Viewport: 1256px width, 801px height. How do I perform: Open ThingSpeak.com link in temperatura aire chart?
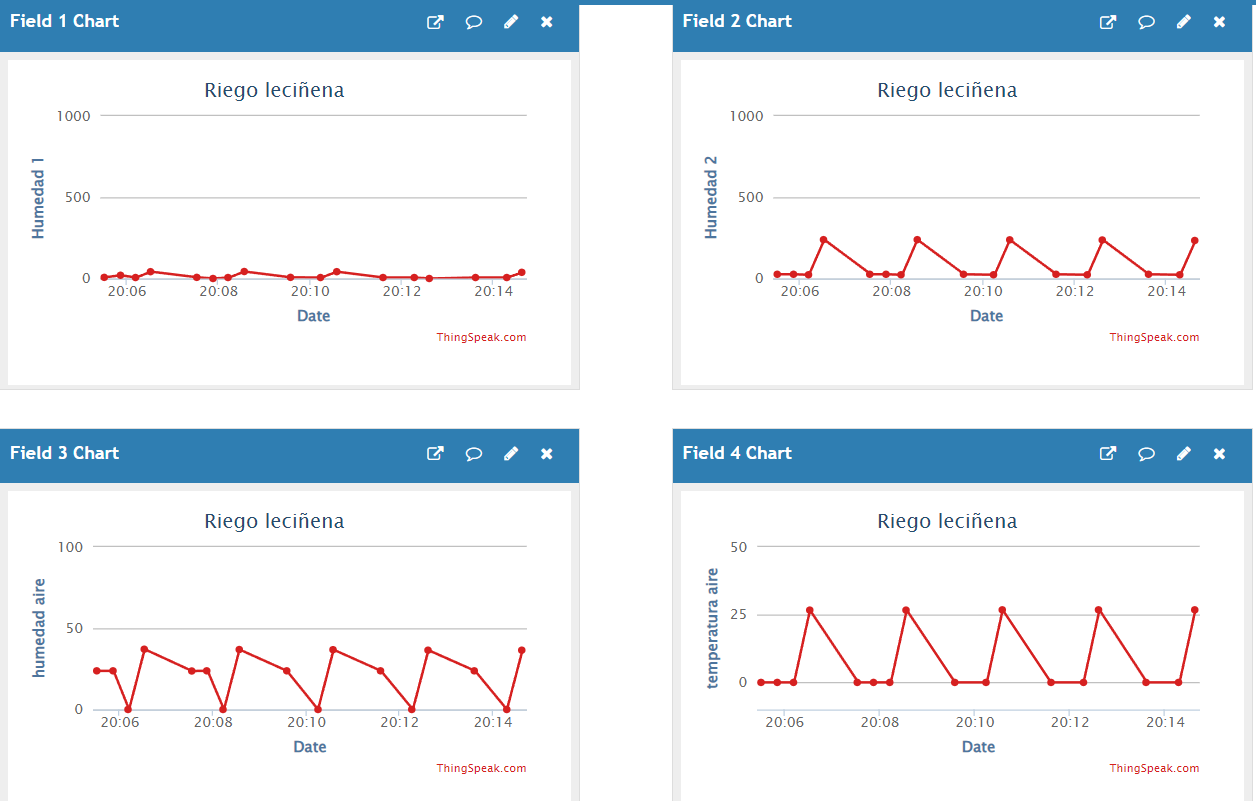(1154, 769)
